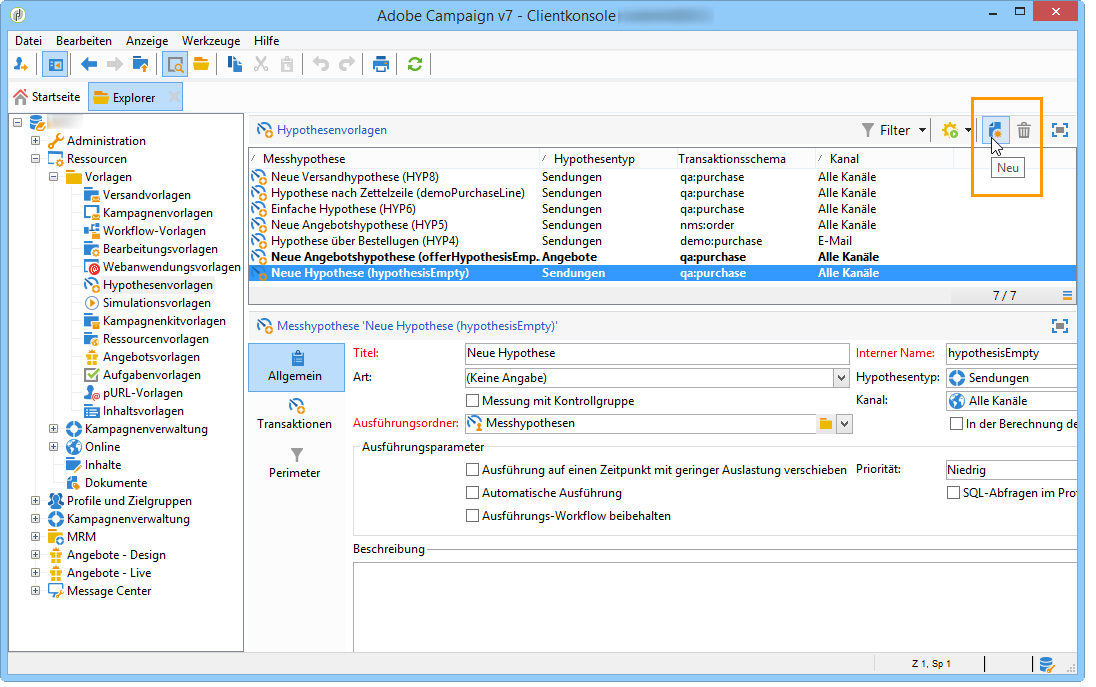Click the user connection icon in toolbar
The height and width of the screenshot is (687, 1096).
tap(21, 64)
